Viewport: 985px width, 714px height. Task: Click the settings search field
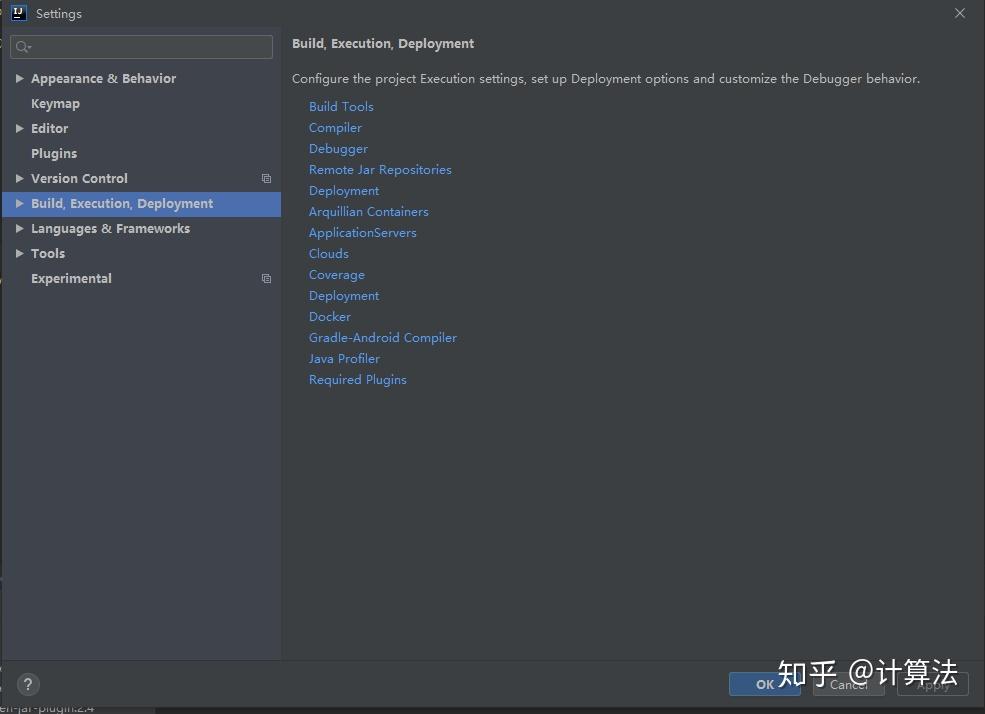[x=141, y=47]
